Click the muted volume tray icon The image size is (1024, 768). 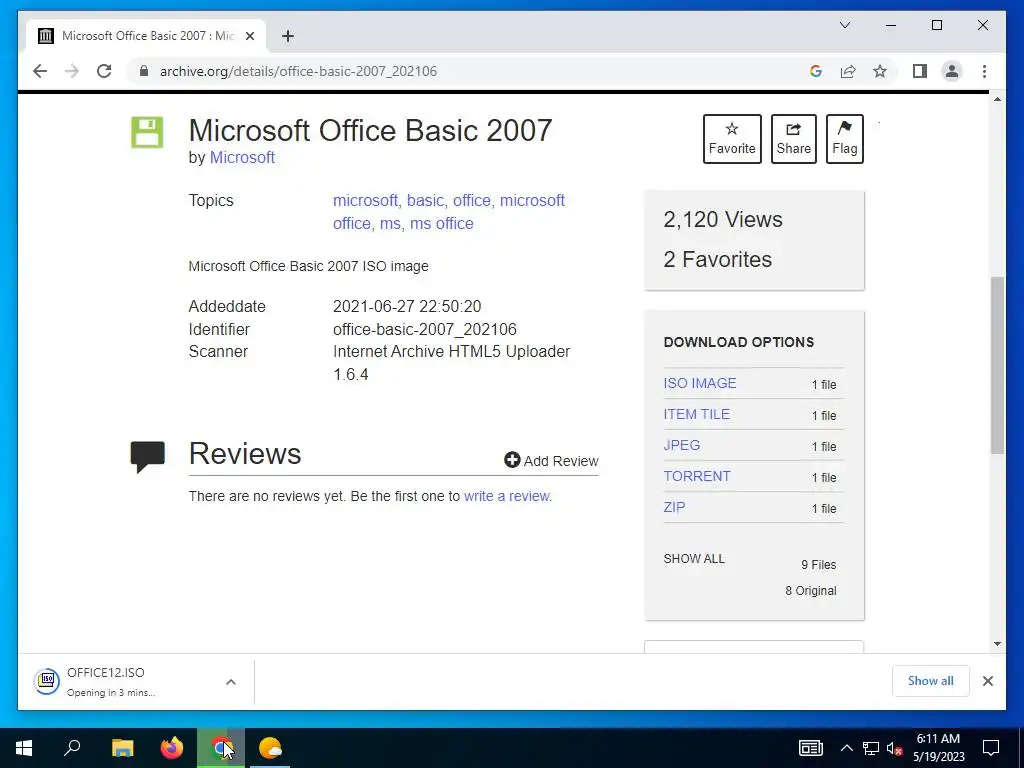tap(895, 748)
